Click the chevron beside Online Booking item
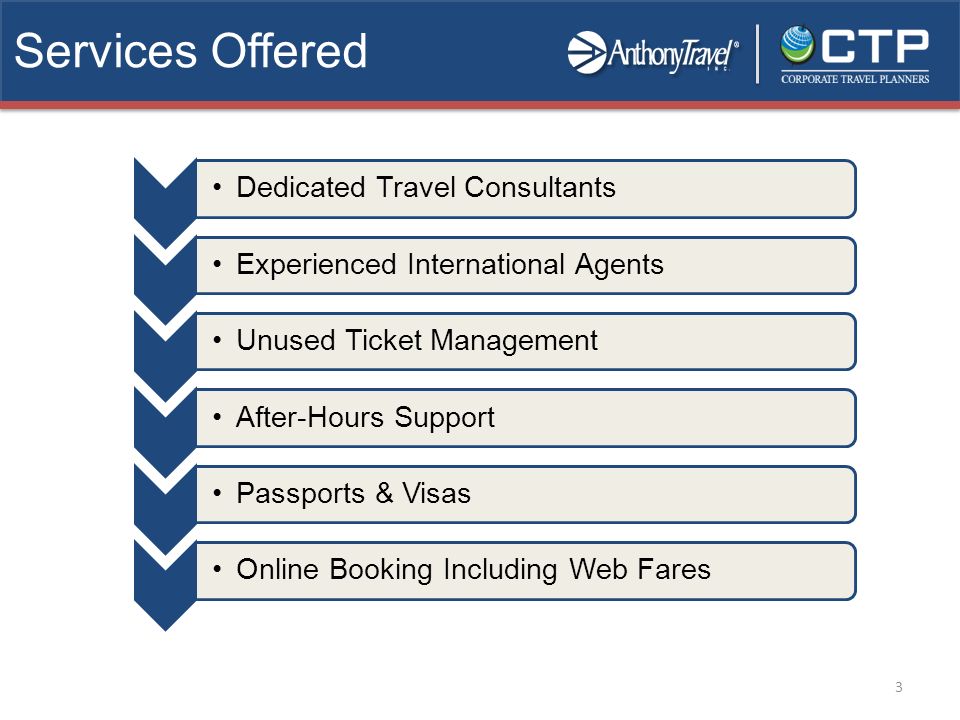This screenshot has width=960, height=720. pyautogui.click(x=165, y=587)
